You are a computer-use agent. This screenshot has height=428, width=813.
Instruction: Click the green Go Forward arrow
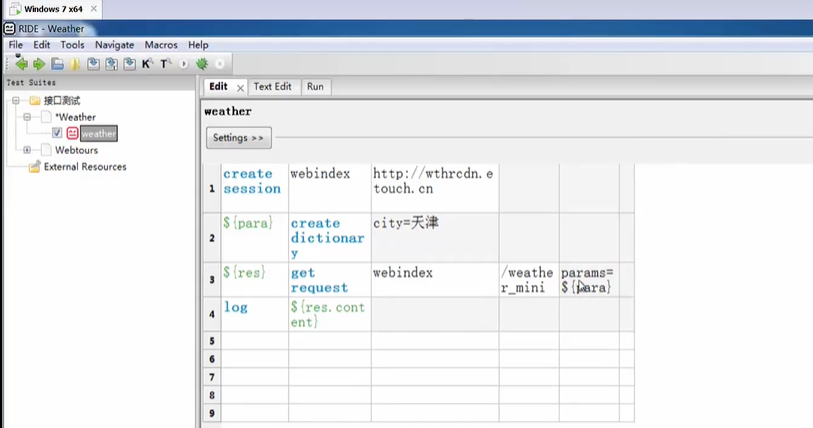pyautogui.click(x=39, y=64)
